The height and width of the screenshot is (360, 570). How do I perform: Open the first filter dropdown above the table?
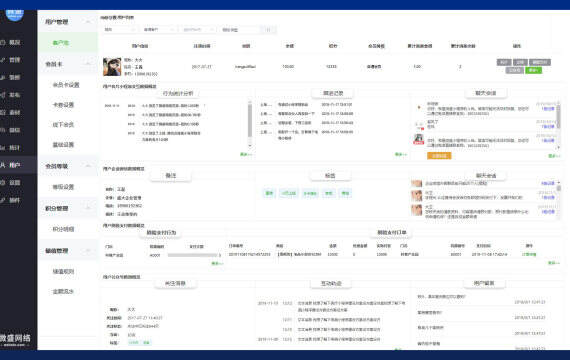click(x=120, y=29)
